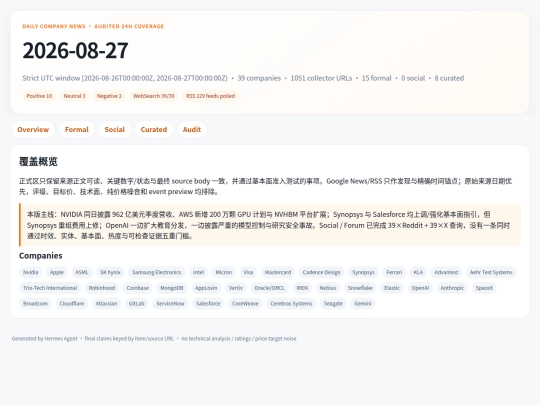Image resolution: width=540 pixels, height=405 pixels.
Task: Select the Anthropic company chip
Action: tap(452, 288)
